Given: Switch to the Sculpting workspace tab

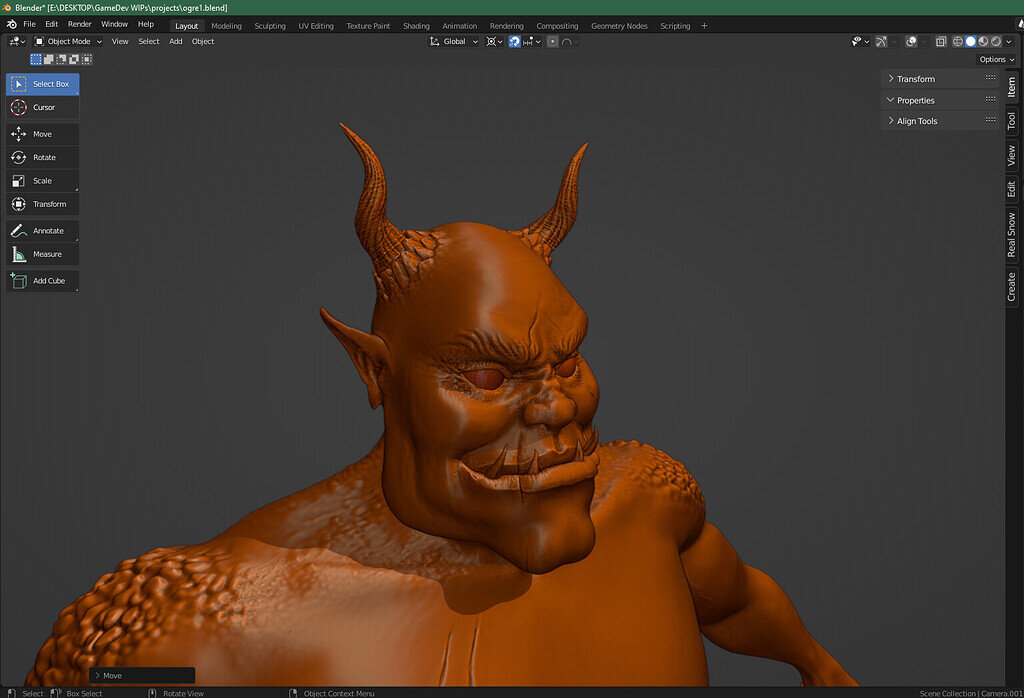Looking at the screenshot, I should (x=270, y=25).
